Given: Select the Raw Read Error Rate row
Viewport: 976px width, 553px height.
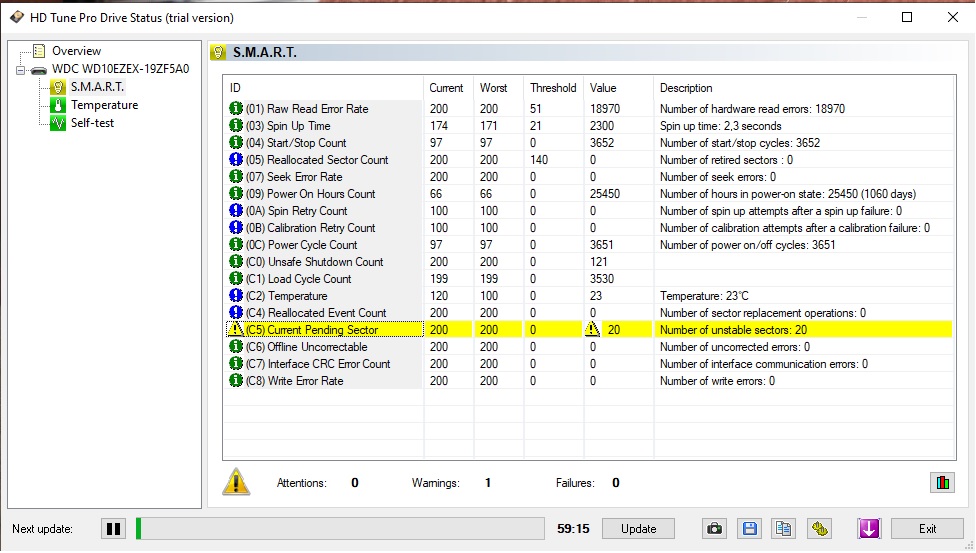Looking at the screenshot, I should point(589,109).
